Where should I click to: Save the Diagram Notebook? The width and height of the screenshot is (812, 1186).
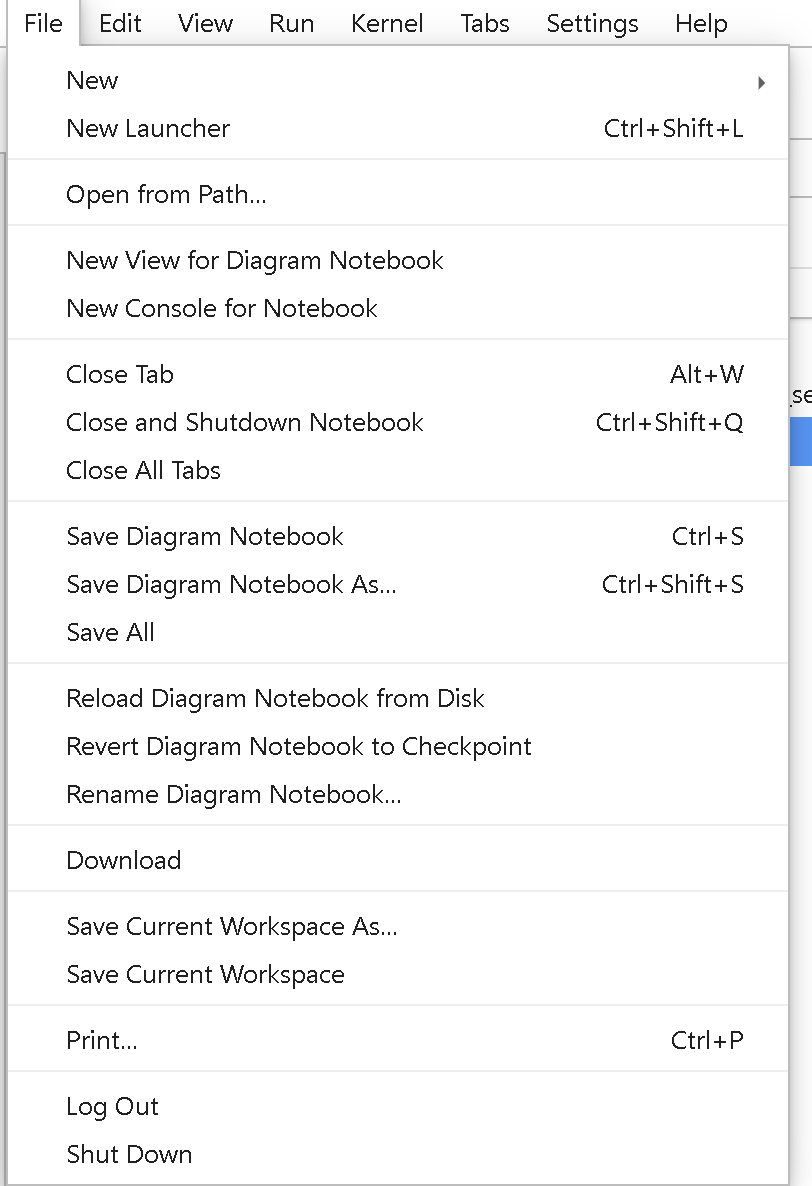(x=205, y=536)
